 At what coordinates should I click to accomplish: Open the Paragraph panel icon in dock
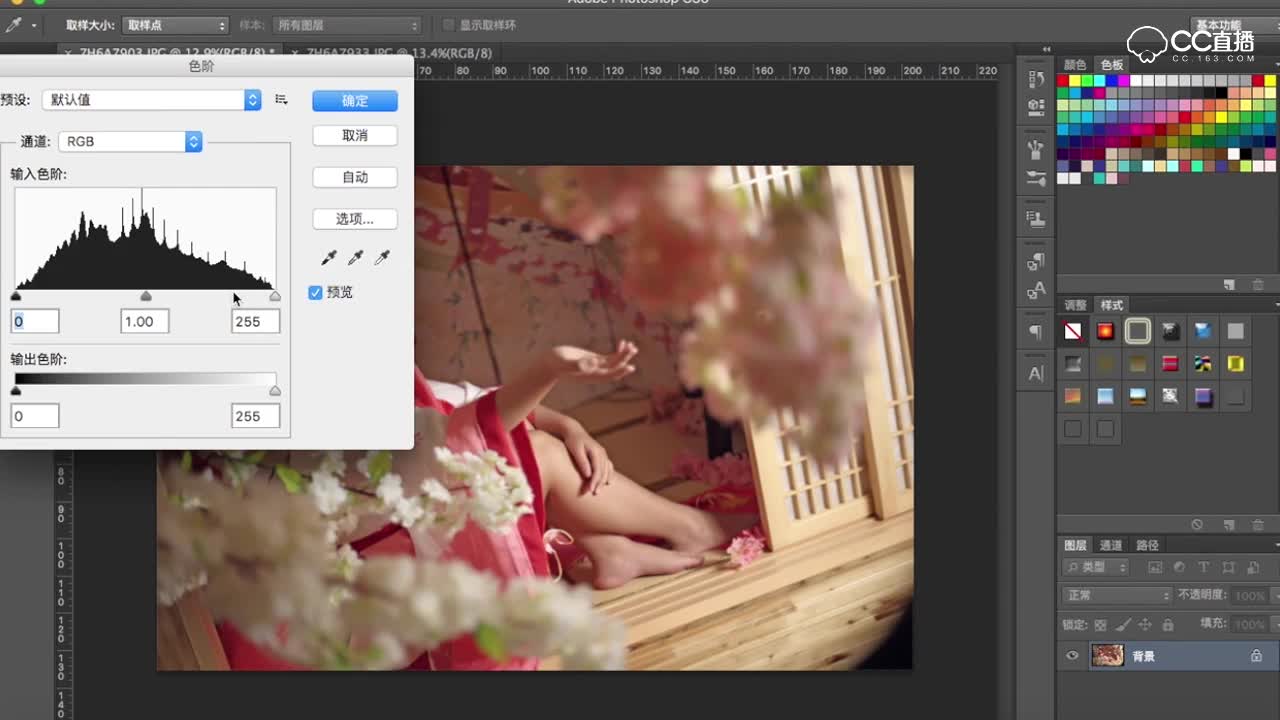point(1036,332)
